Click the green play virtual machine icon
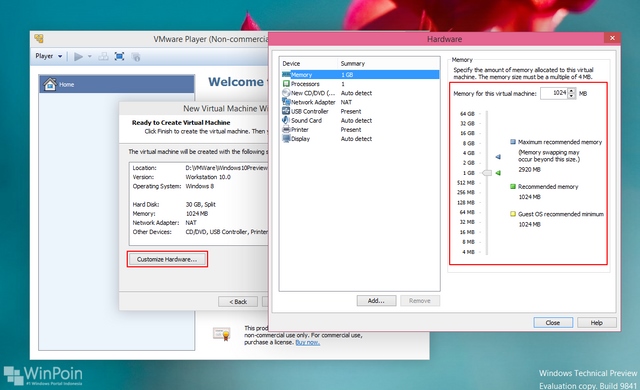 pyautogui.click(x=78, y=57)
